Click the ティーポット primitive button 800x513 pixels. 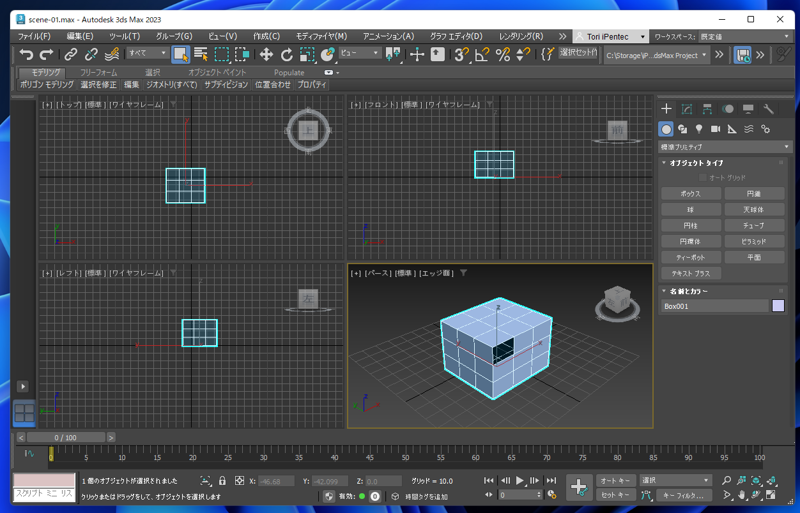[x=691, y=257]
